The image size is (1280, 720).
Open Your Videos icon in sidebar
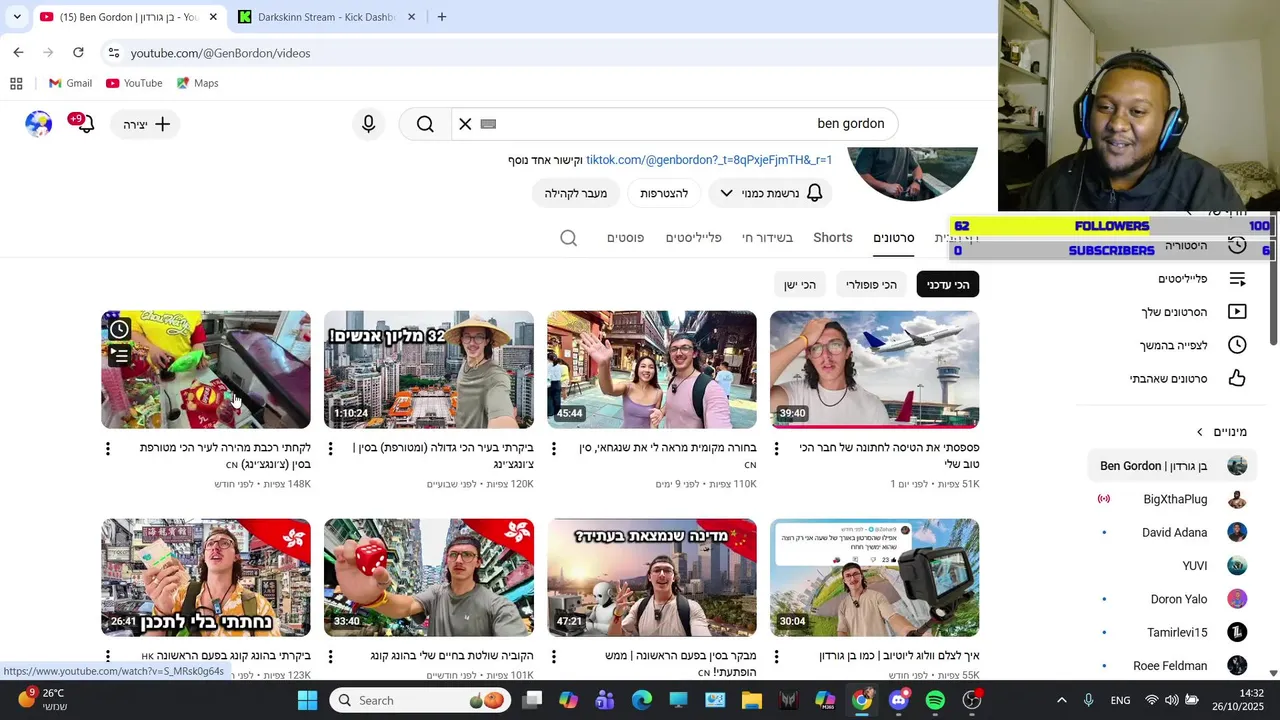(x=1237, y=312)
